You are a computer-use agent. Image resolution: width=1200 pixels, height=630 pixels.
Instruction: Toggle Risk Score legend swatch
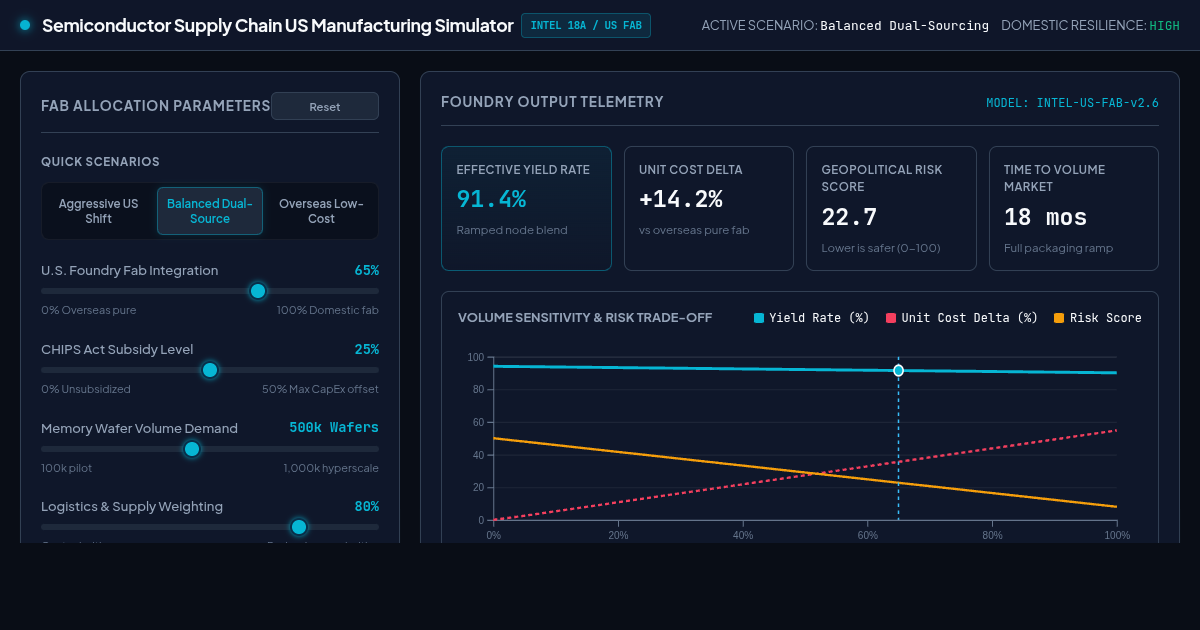(1059, 318)
